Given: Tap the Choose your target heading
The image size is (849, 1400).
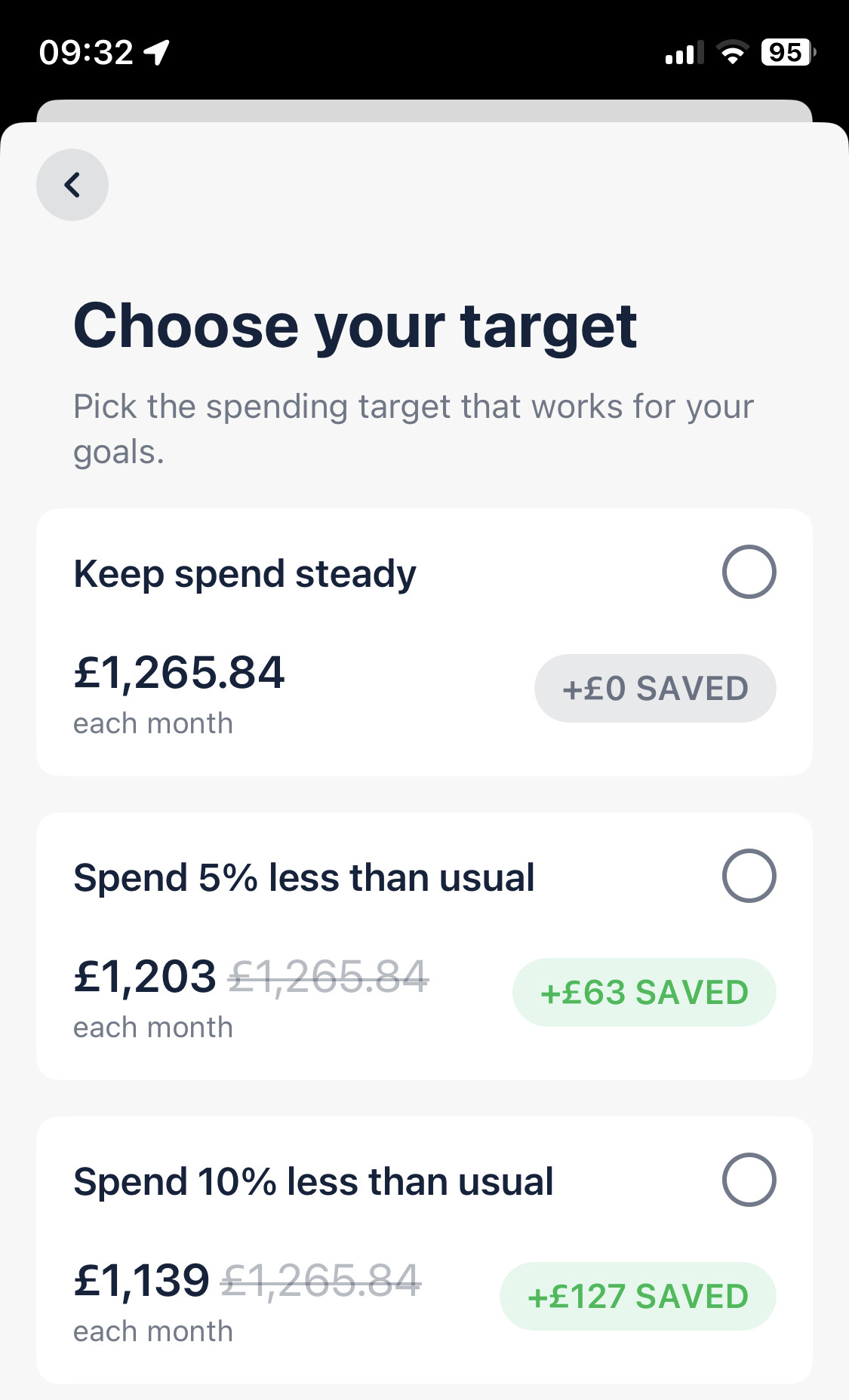Looking at the screenshot, I should (x=355, y=326).
